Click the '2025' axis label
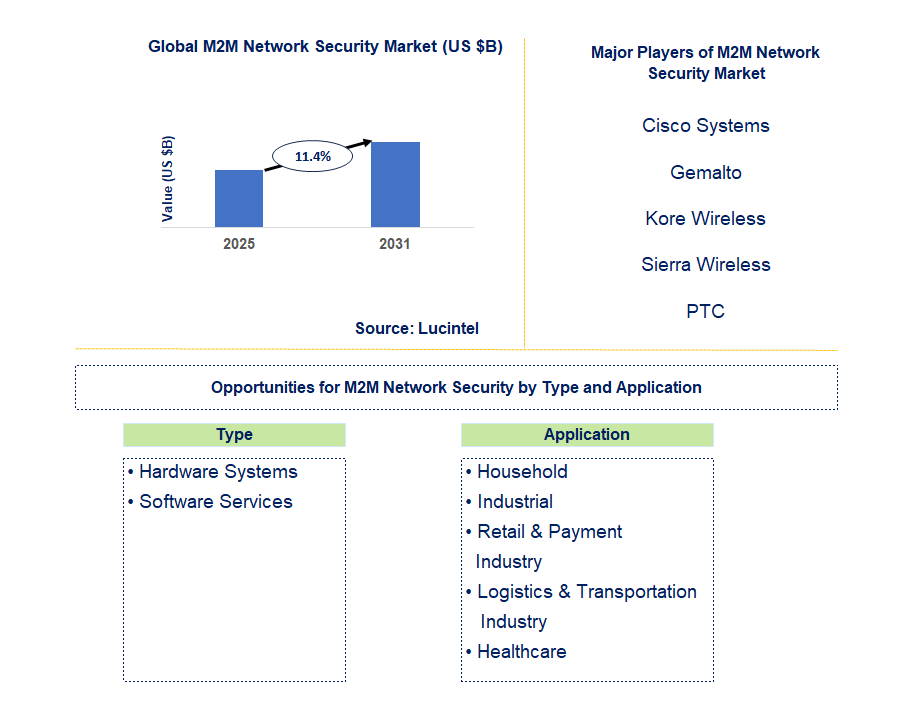The image size is (902, 722). coord(239,244)
